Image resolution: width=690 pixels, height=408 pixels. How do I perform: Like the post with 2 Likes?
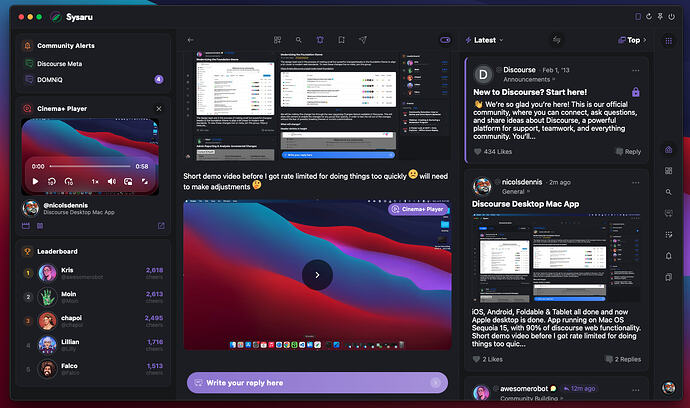pos(487,359)
